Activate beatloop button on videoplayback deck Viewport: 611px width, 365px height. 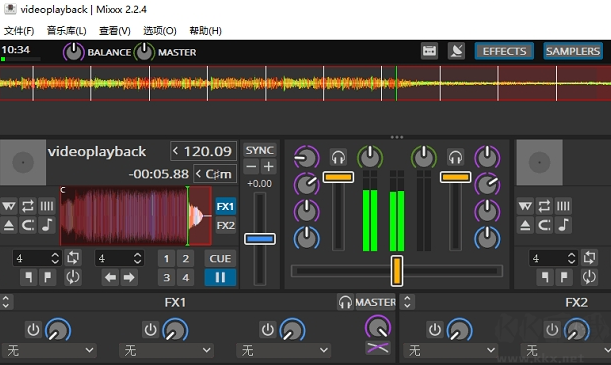pyautogui.click(x=73, y=258)
